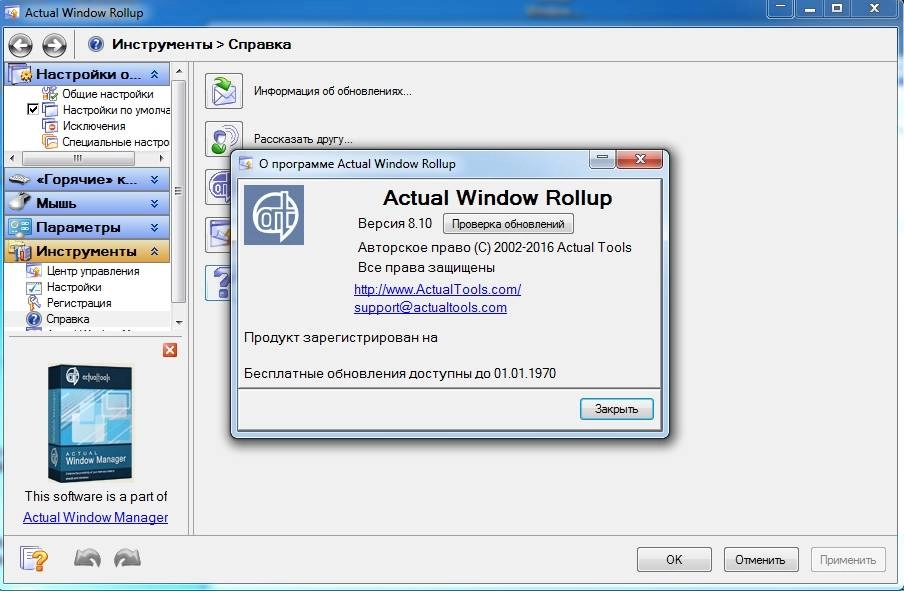904x591 pixels.
Task: Click the Actual Window Manager box image
Action: coord(90,423)
